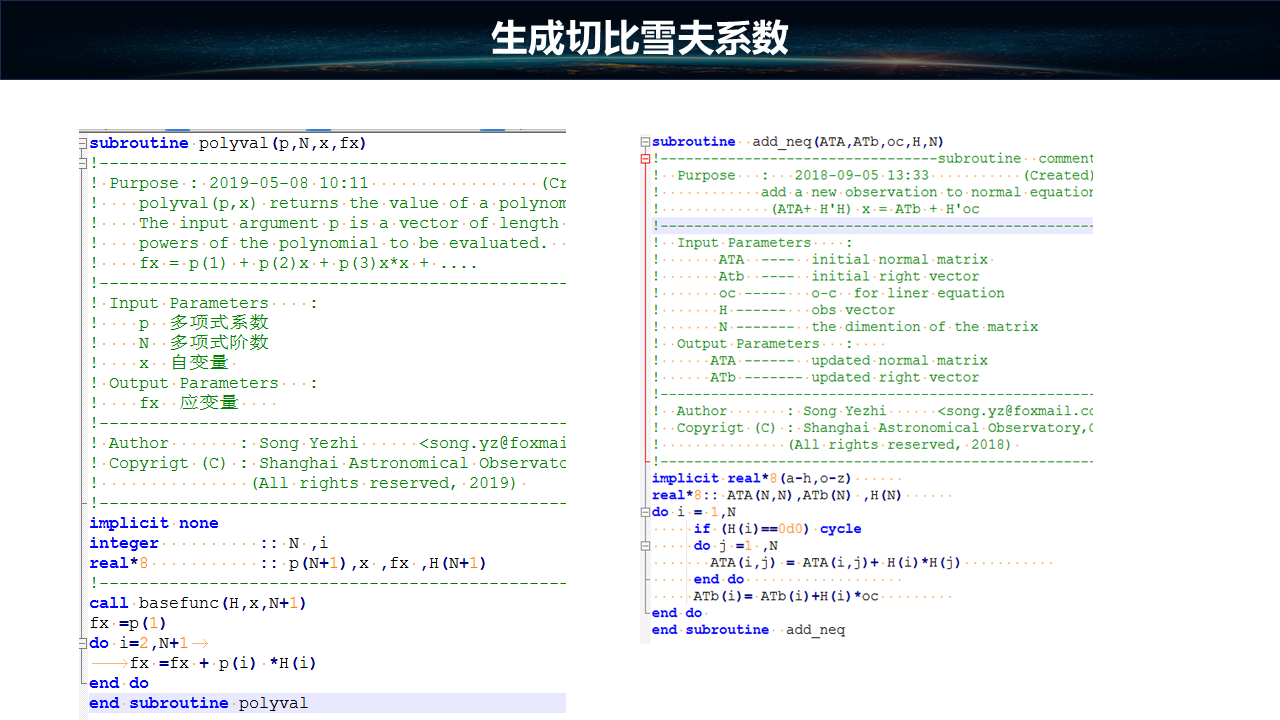
Task: Collapse the polyval subroutine fold marker
Action: [84, 144]
